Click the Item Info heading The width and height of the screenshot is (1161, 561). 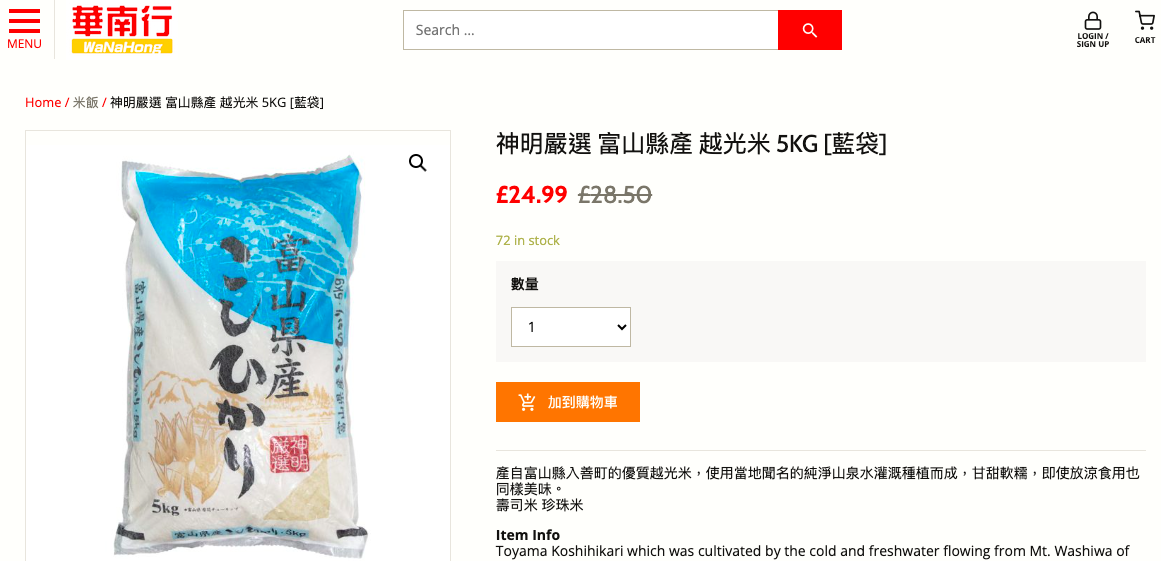pyautogui.click(x=528, y=535)
